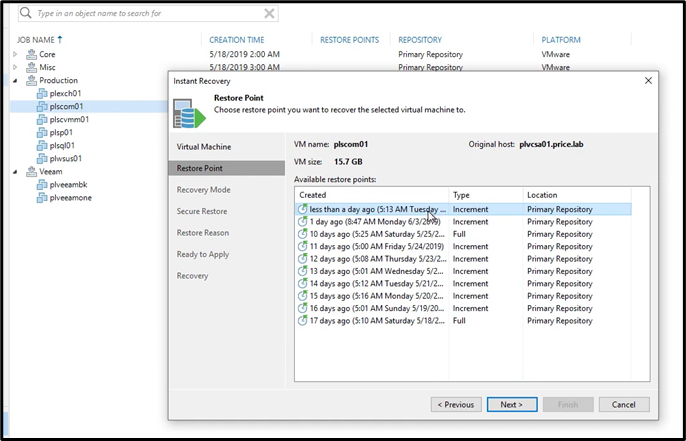Click restore point icon for 16 days ago
The height and width of the screenshot is (441, 686).
tap(302, 308)
